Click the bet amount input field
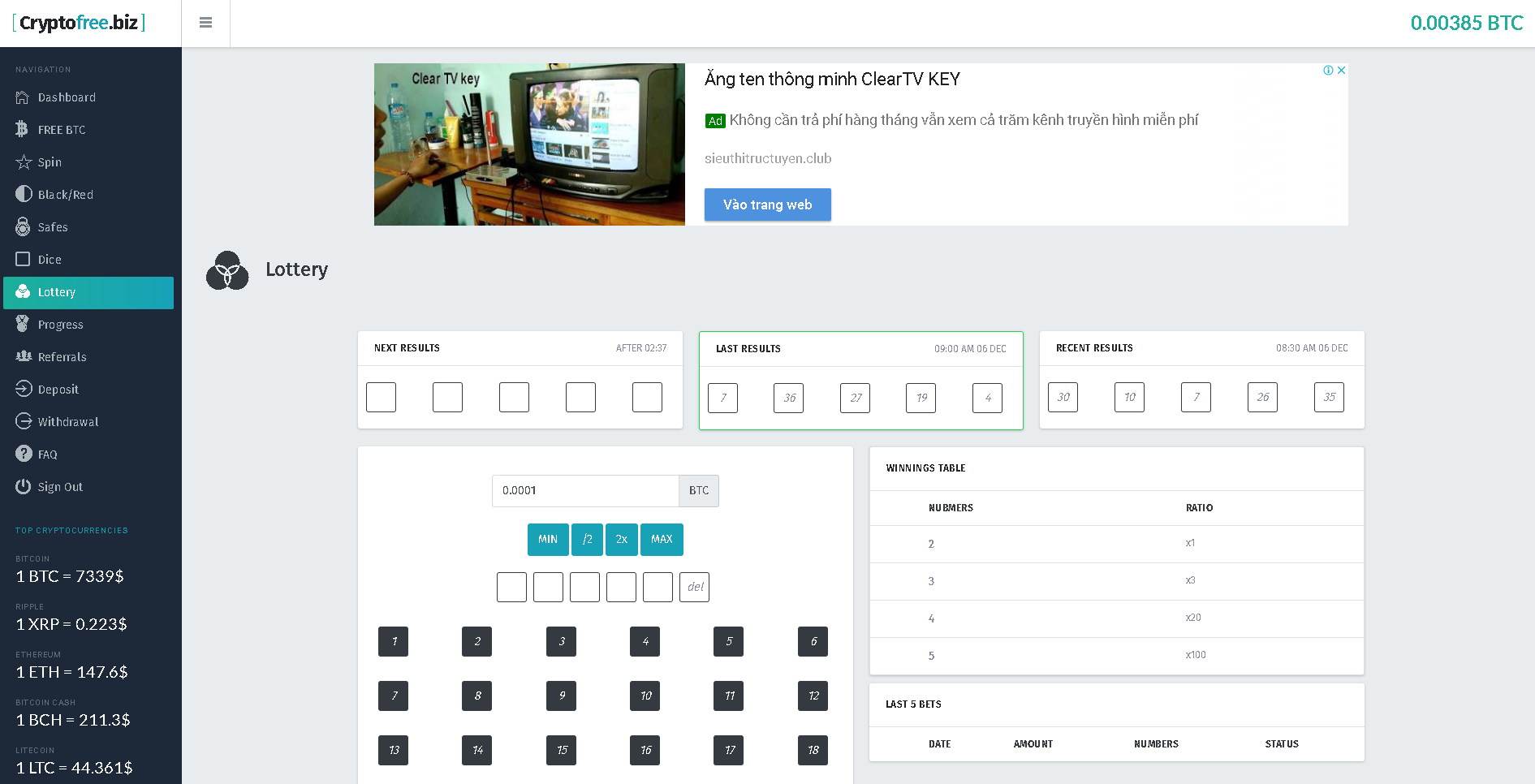This screenshot has height=784, width=1535. [585, 491]
